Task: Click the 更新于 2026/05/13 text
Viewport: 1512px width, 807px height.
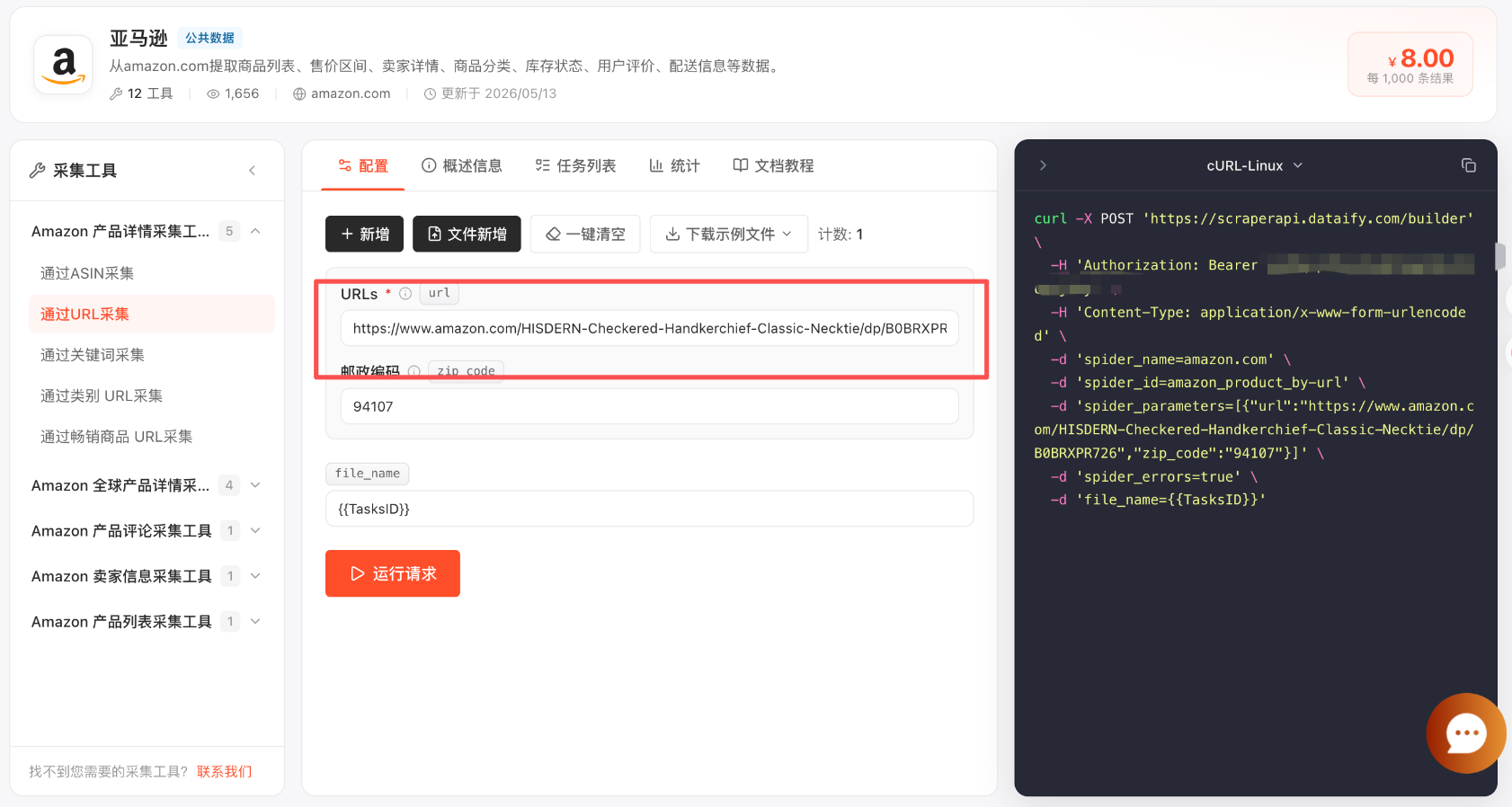Action: 499,94
